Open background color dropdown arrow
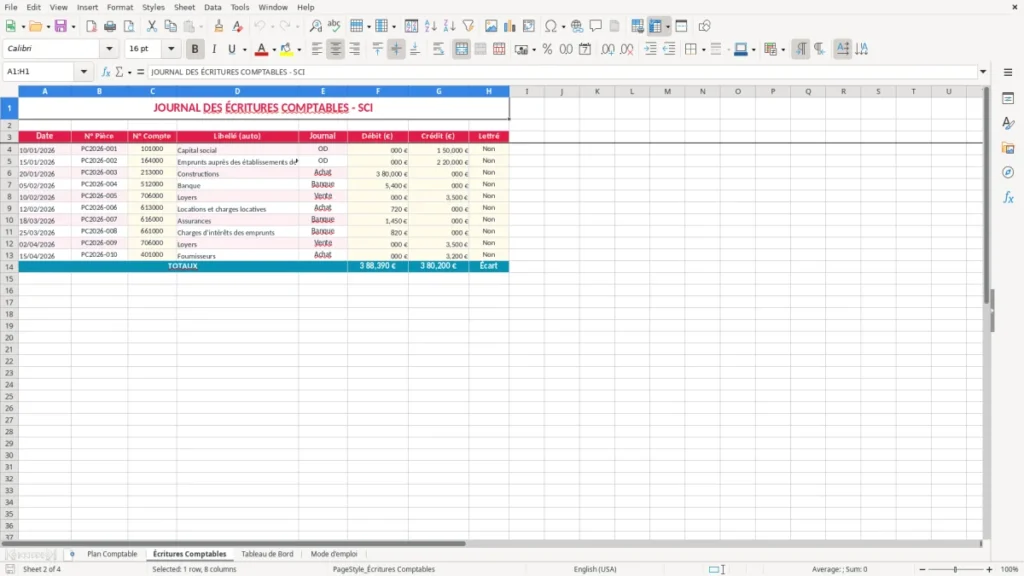This screenshot has height=576, width=1024. [299, 50]
